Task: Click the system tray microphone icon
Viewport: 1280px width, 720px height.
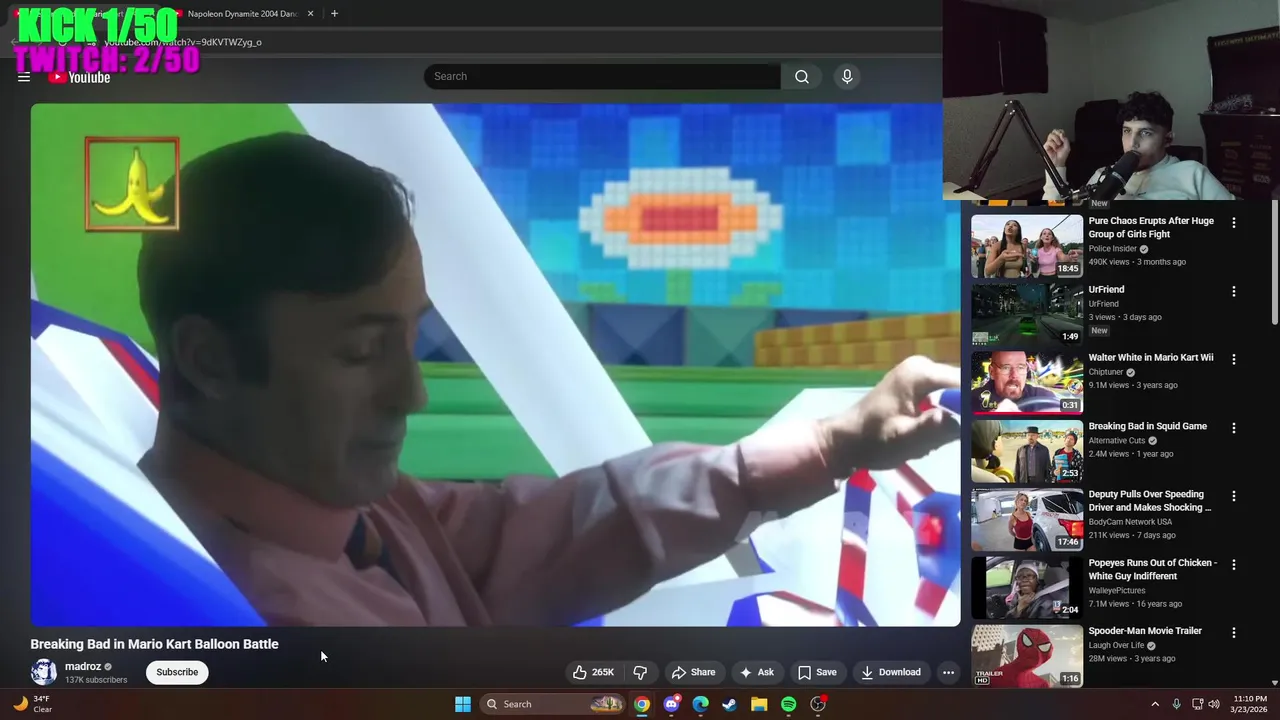Action: click(x=1176, y=704)
